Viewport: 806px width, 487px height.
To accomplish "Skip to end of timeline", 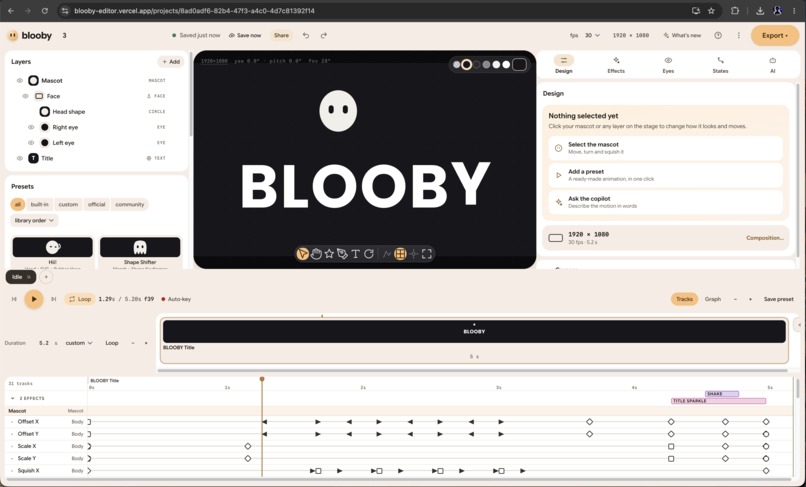I will point(53,299).
